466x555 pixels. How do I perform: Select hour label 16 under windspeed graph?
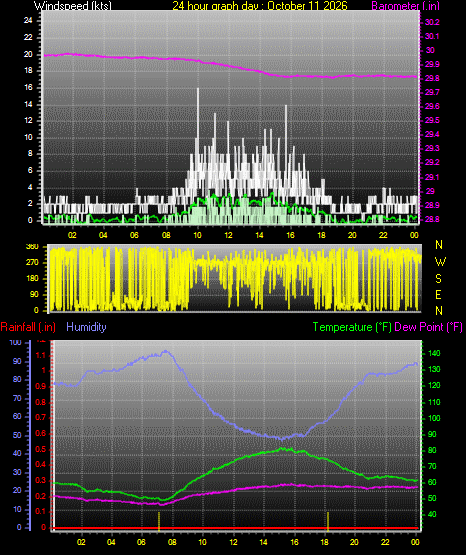(290, 235)
